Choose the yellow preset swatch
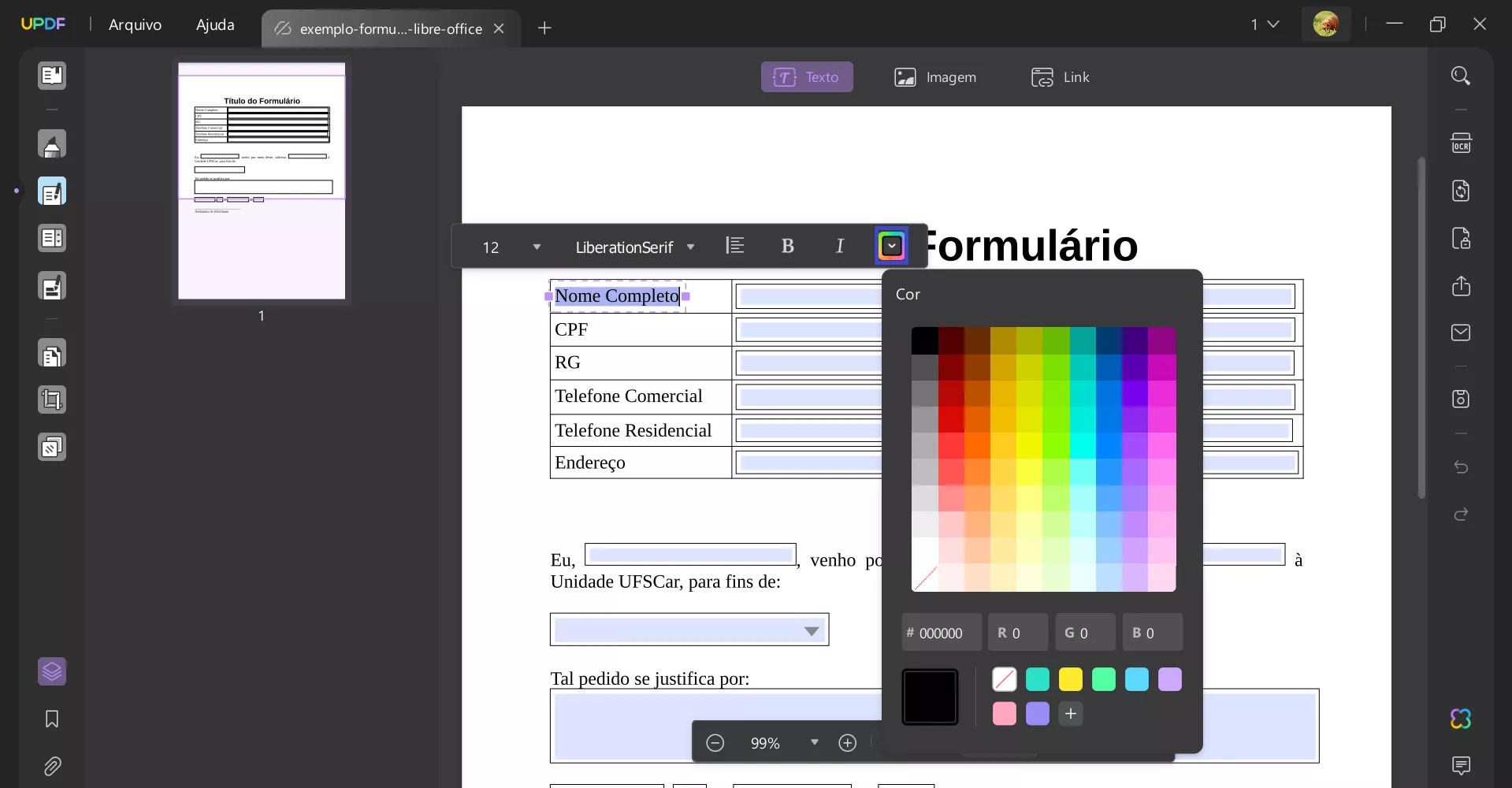This screenshot has height=788, width=1512. [x=1071, y=679]
